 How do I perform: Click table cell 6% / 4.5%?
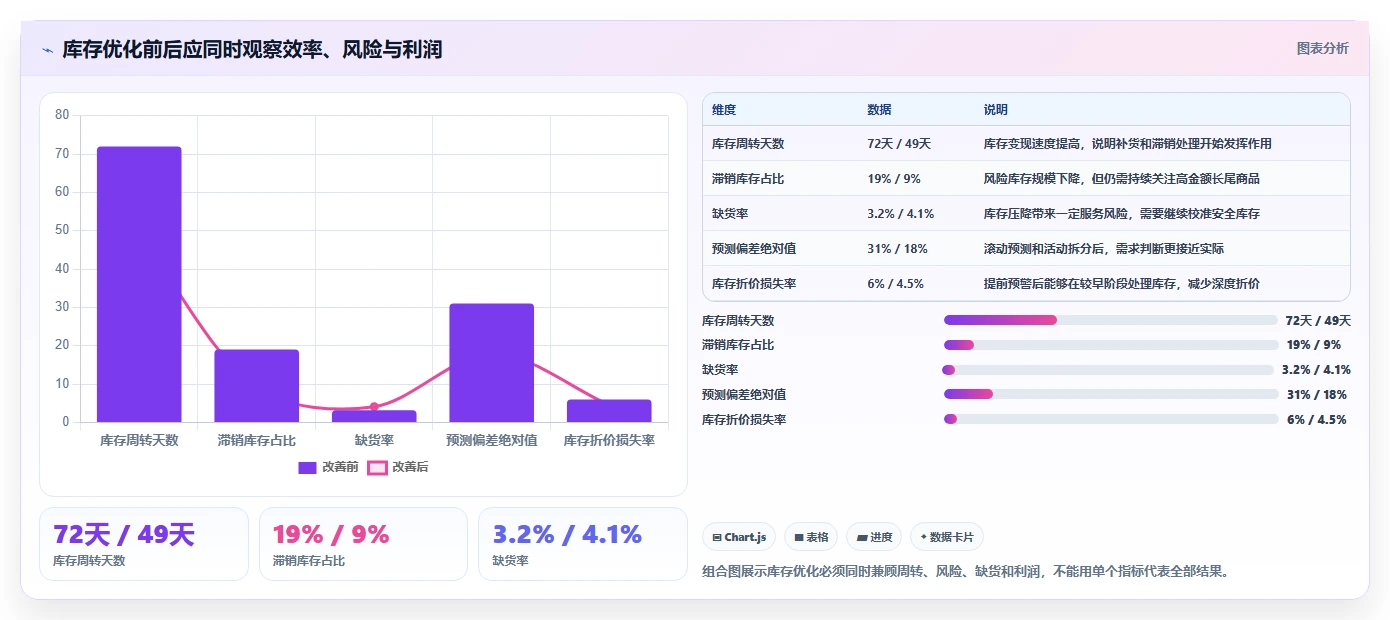[x=895, y=284]
